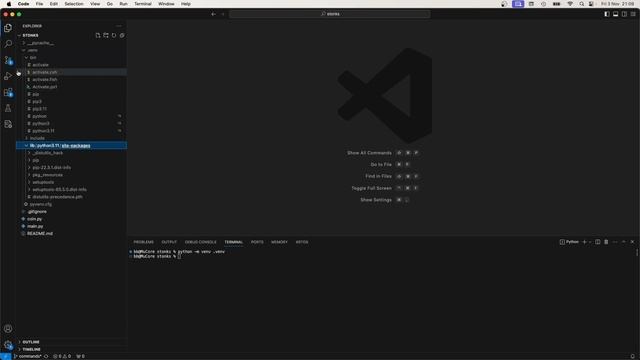This screenshot has height=360, width=640.
Task: Go back with navigation arrow
Action: (x=213, y=14)
